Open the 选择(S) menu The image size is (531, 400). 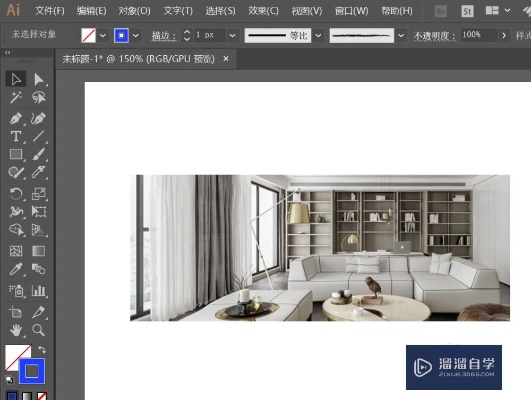[x=220, y=11]
